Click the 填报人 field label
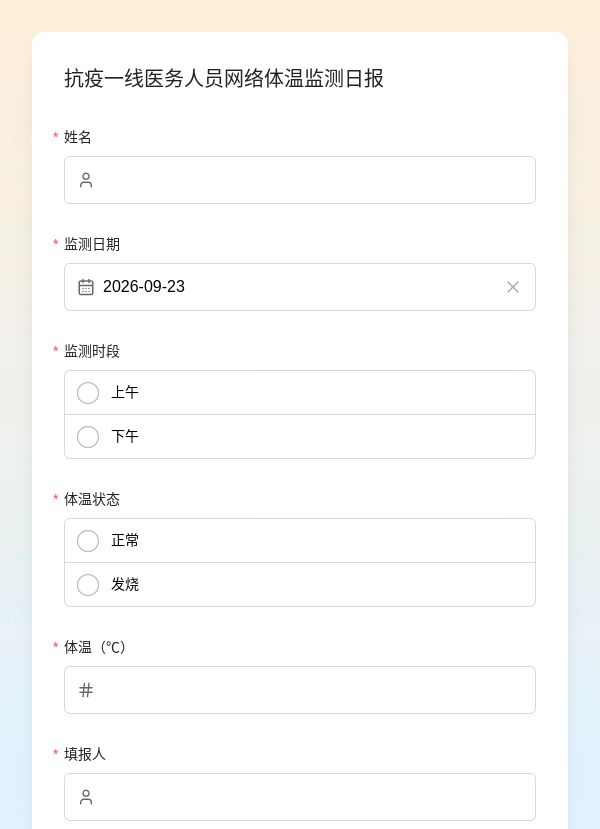This screenshot has height=829, width=600. [x=85, y=754]
